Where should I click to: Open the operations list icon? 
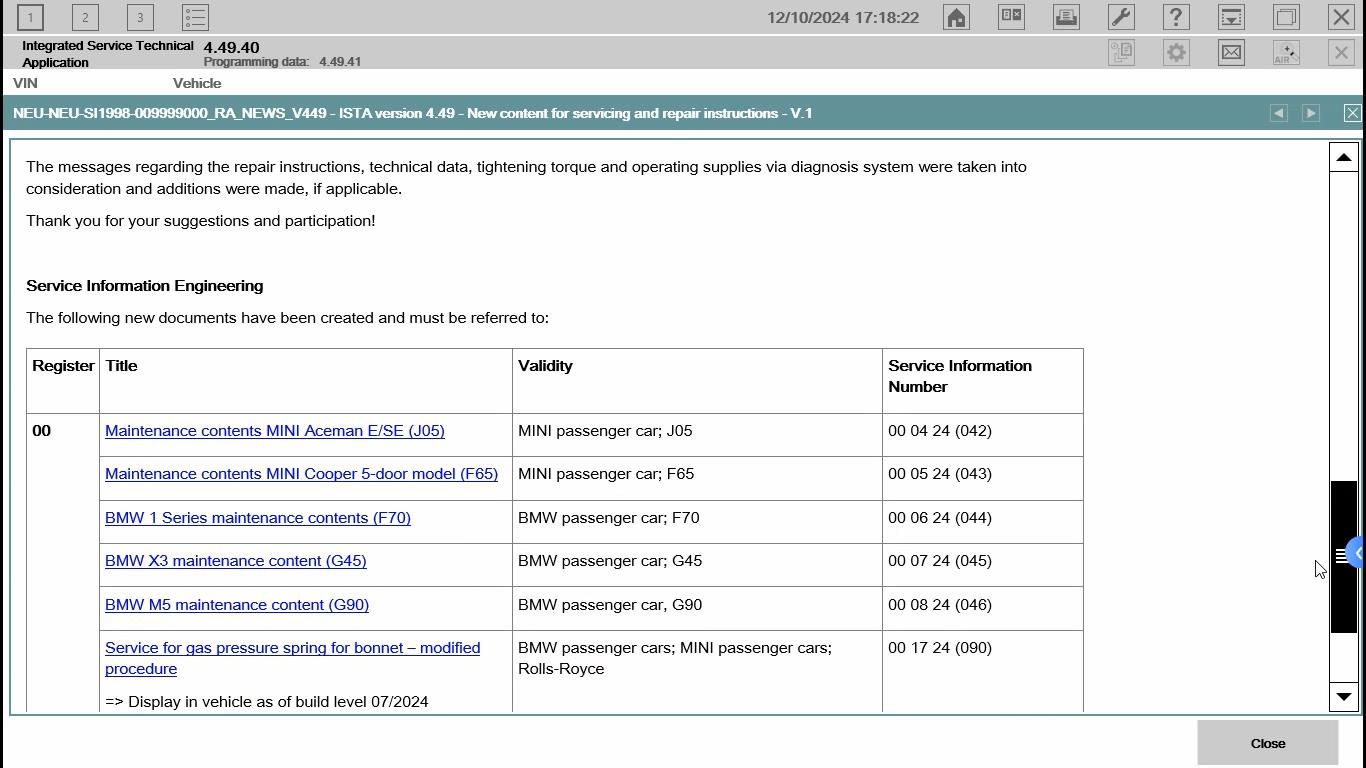tap(195, 17)
